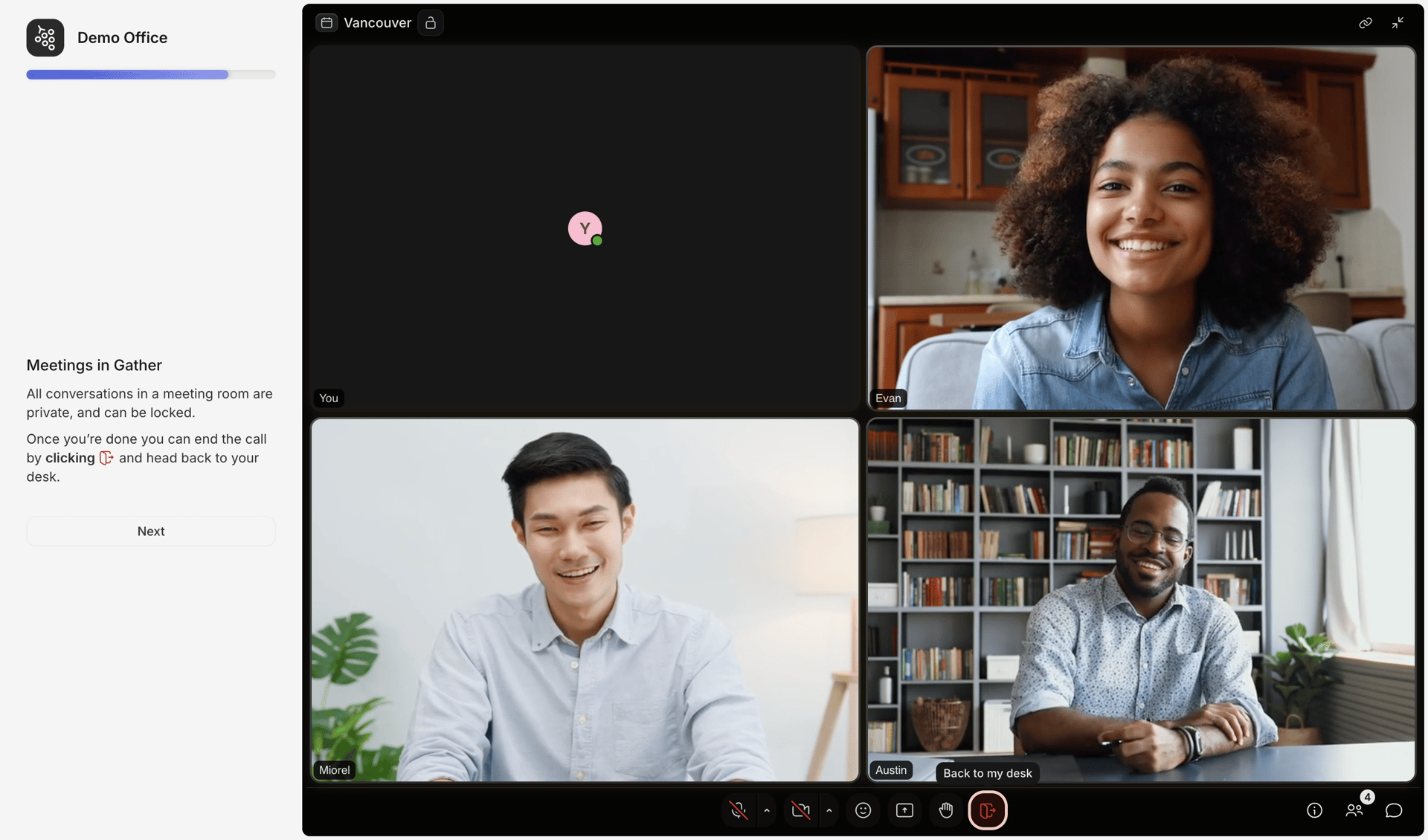View the meeting info
The height and width of the screenshot is (840, 1428).
point(1315,810)
